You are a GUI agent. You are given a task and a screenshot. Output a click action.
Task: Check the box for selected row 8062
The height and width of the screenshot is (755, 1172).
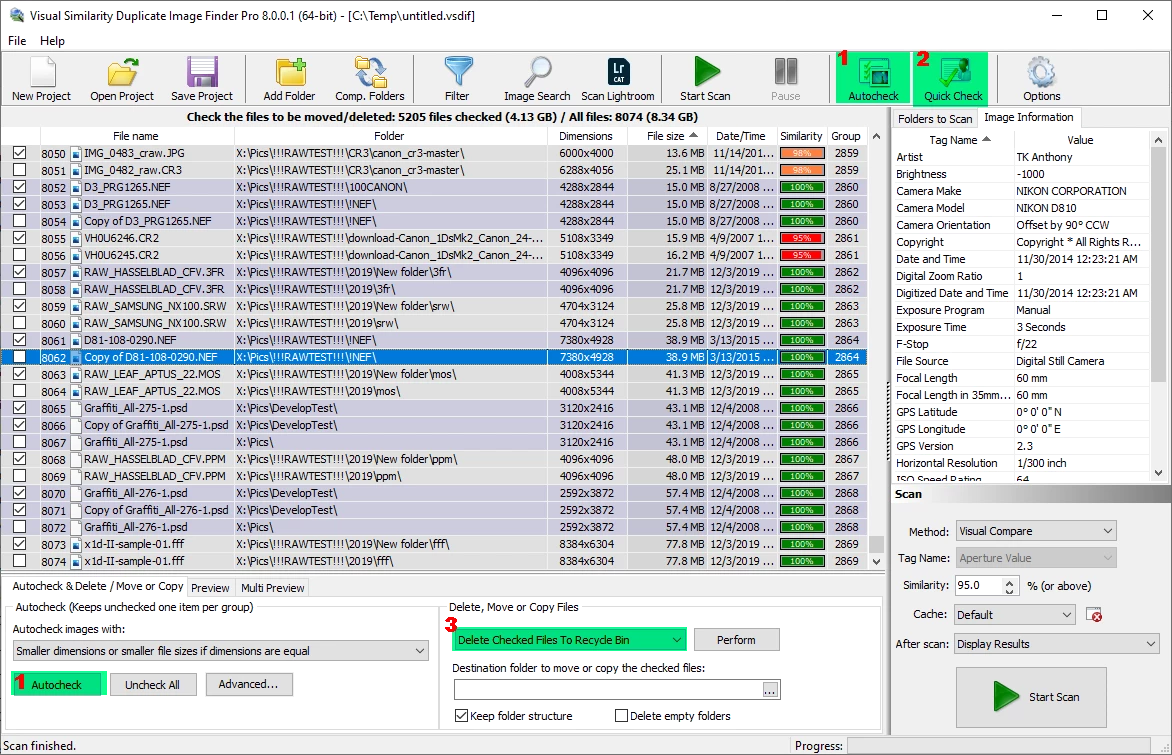point(19,357)
